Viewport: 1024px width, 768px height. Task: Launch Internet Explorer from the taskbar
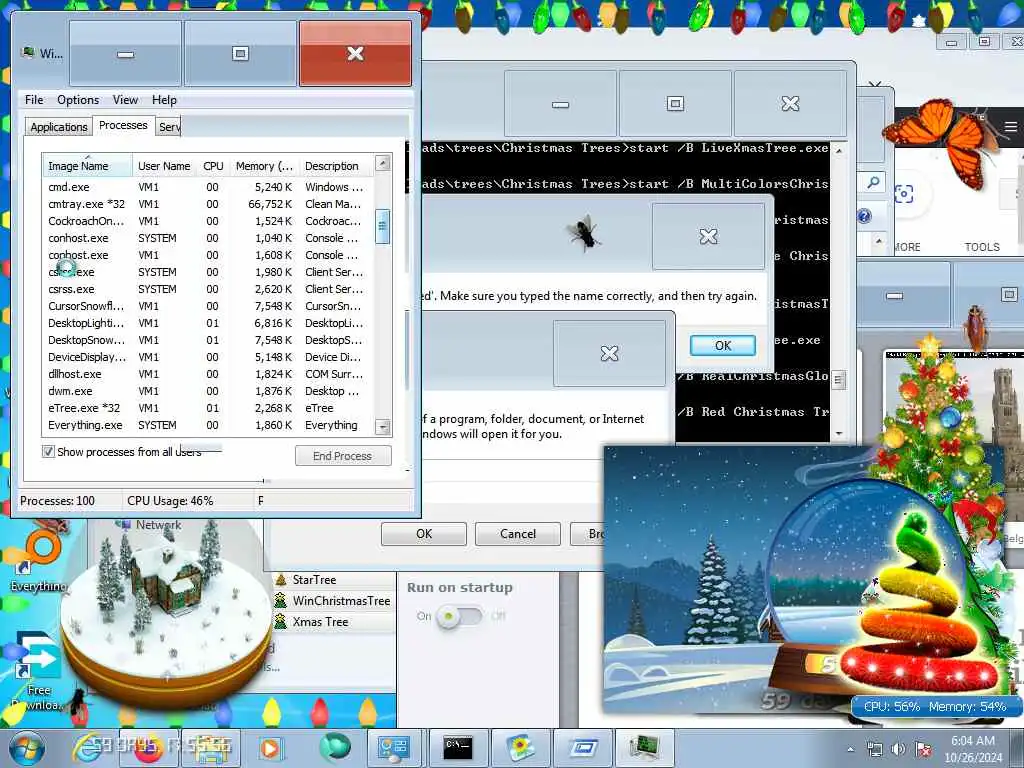[88, 748]
